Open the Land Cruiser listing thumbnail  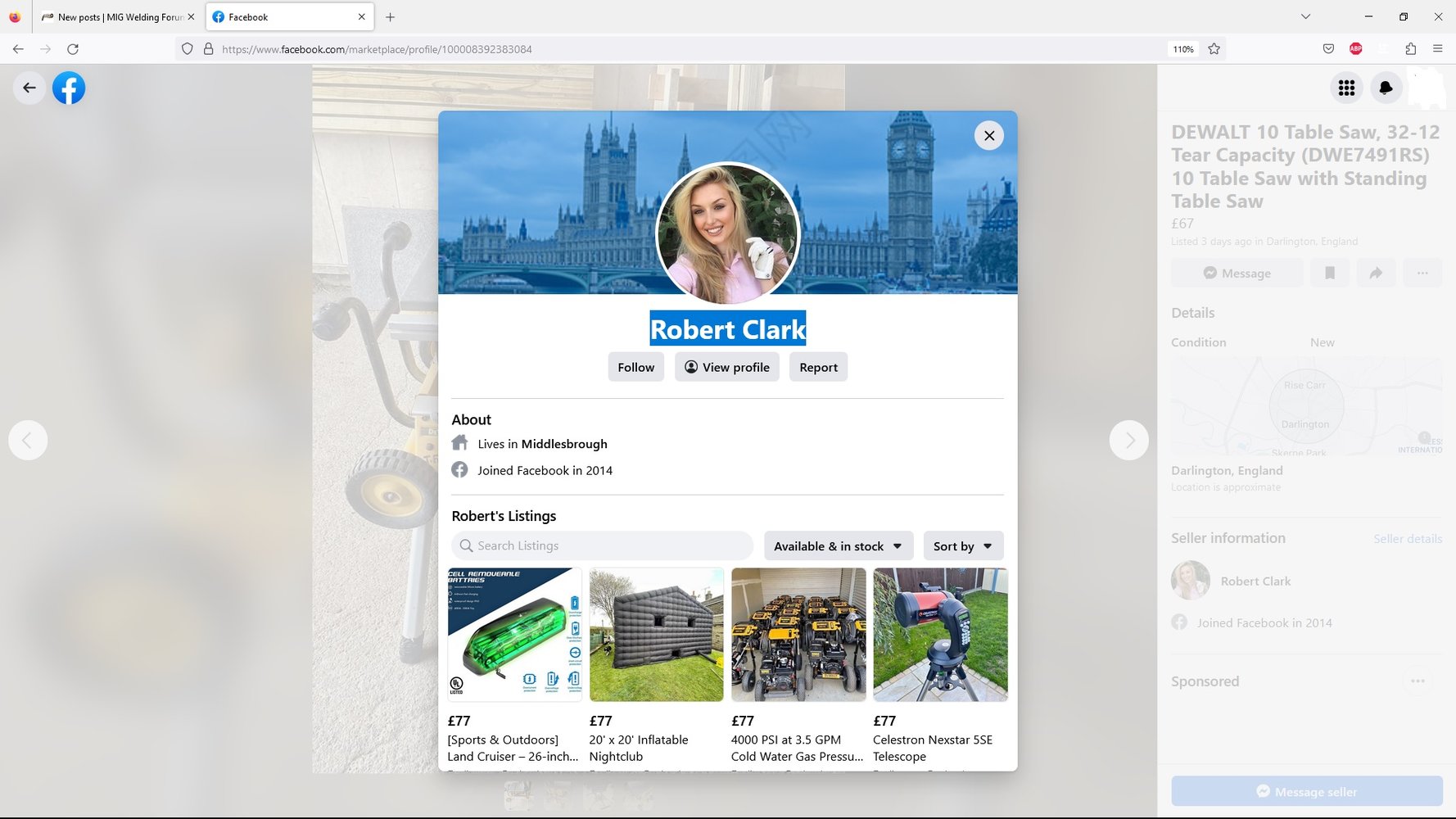click(515, 635)
